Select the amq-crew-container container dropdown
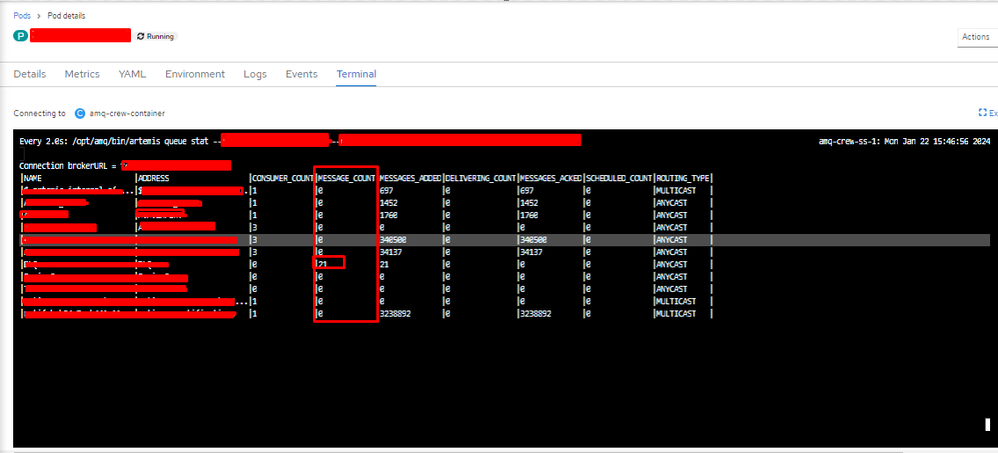This screenshot has width=998, height=453. pyautogui.click(x=127, y=114)
